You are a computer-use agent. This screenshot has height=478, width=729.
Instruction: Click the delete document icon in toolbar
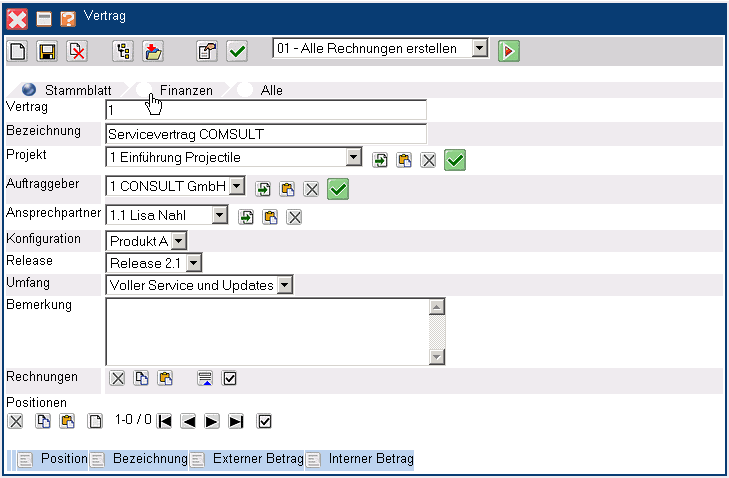tap(76, 51)
